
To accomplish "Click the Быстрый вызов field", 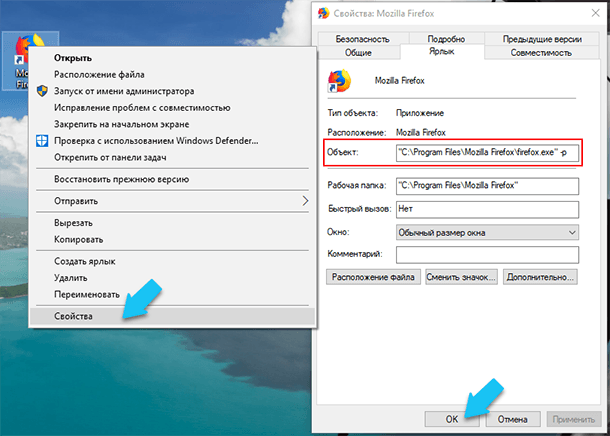I will (x=487, y=209).
